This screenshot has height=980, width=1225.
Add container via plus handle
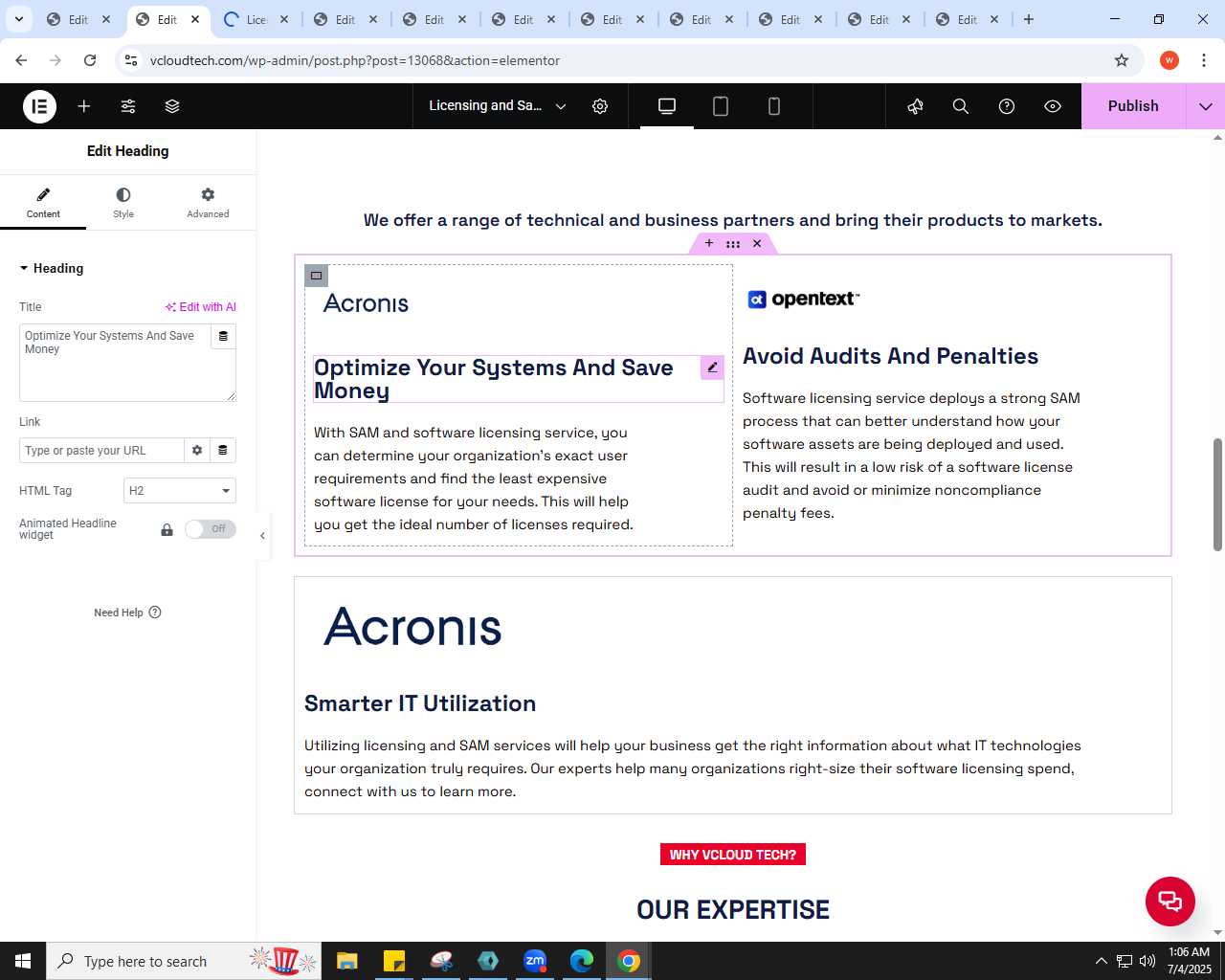[x=709, y=243]
